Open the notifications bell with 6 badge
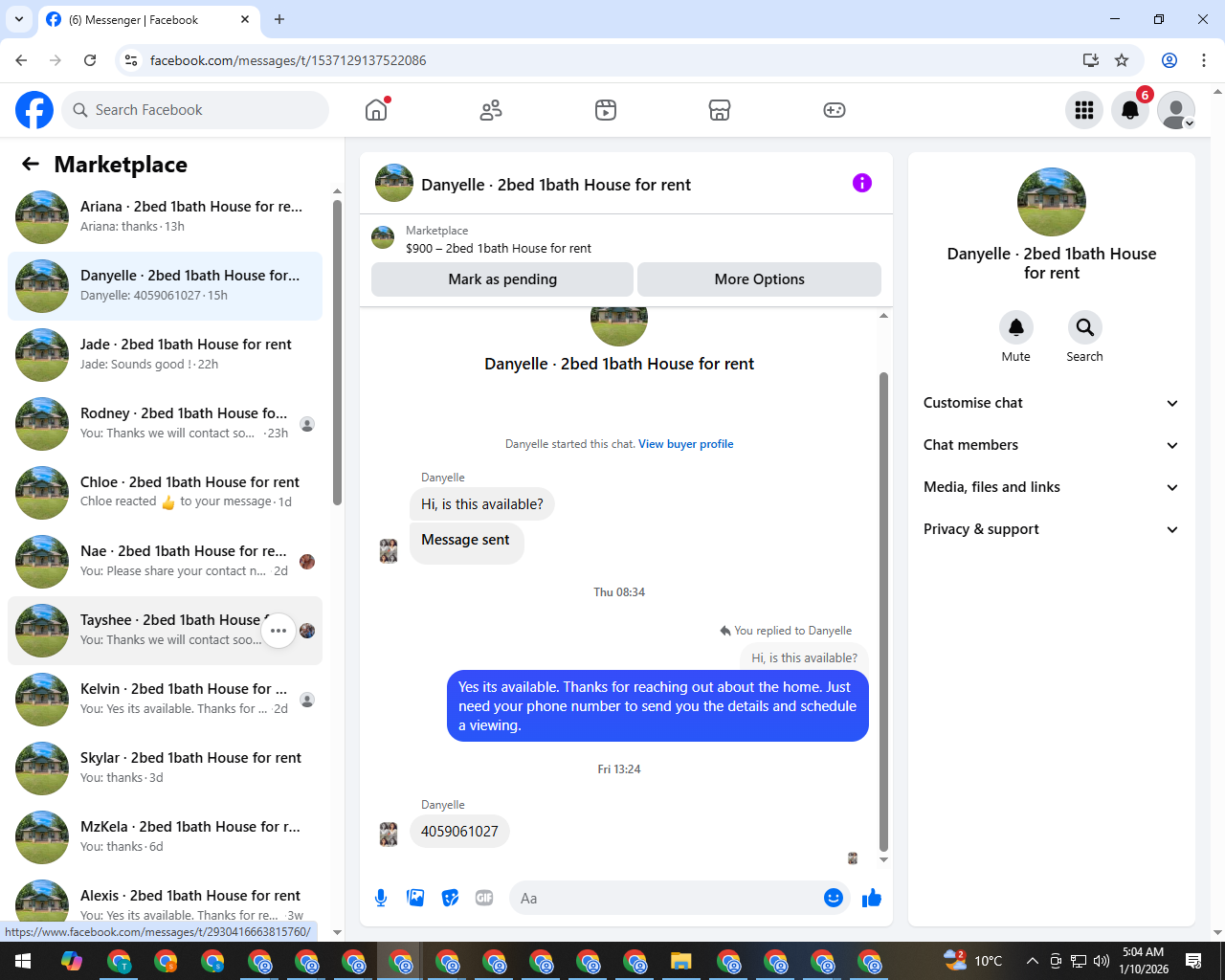 [1130, 110]
